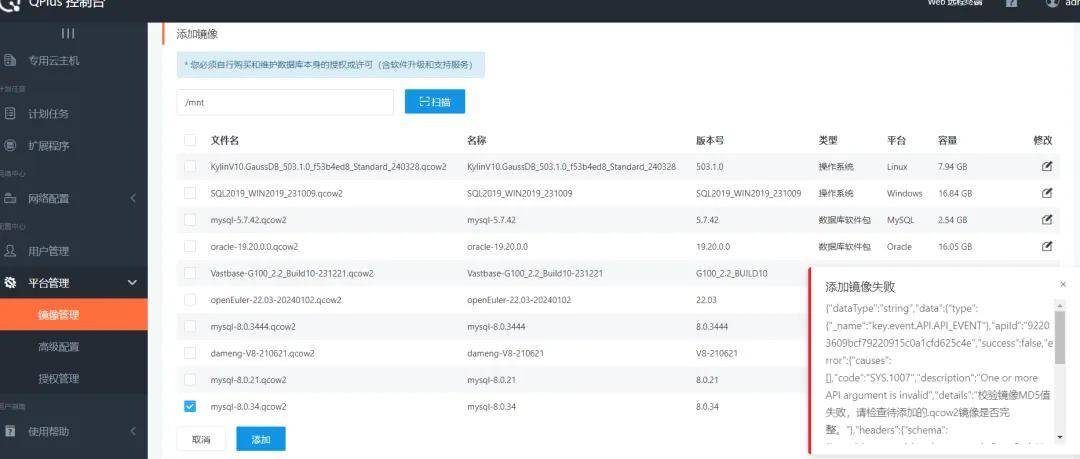Click the 取消 cancel button
1080x459 pixels.
click(201, 439)
